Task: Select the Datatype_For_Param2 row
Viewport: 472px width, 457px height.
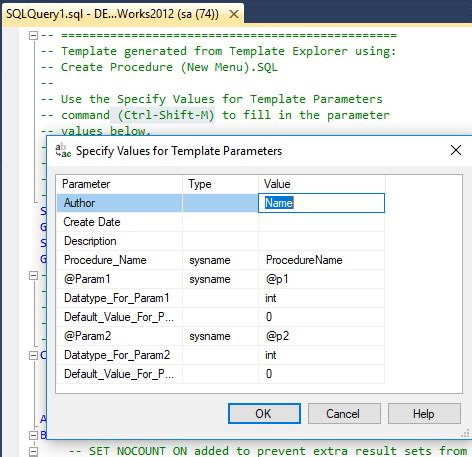Action: pyautogui.click(x=220, y=355)
